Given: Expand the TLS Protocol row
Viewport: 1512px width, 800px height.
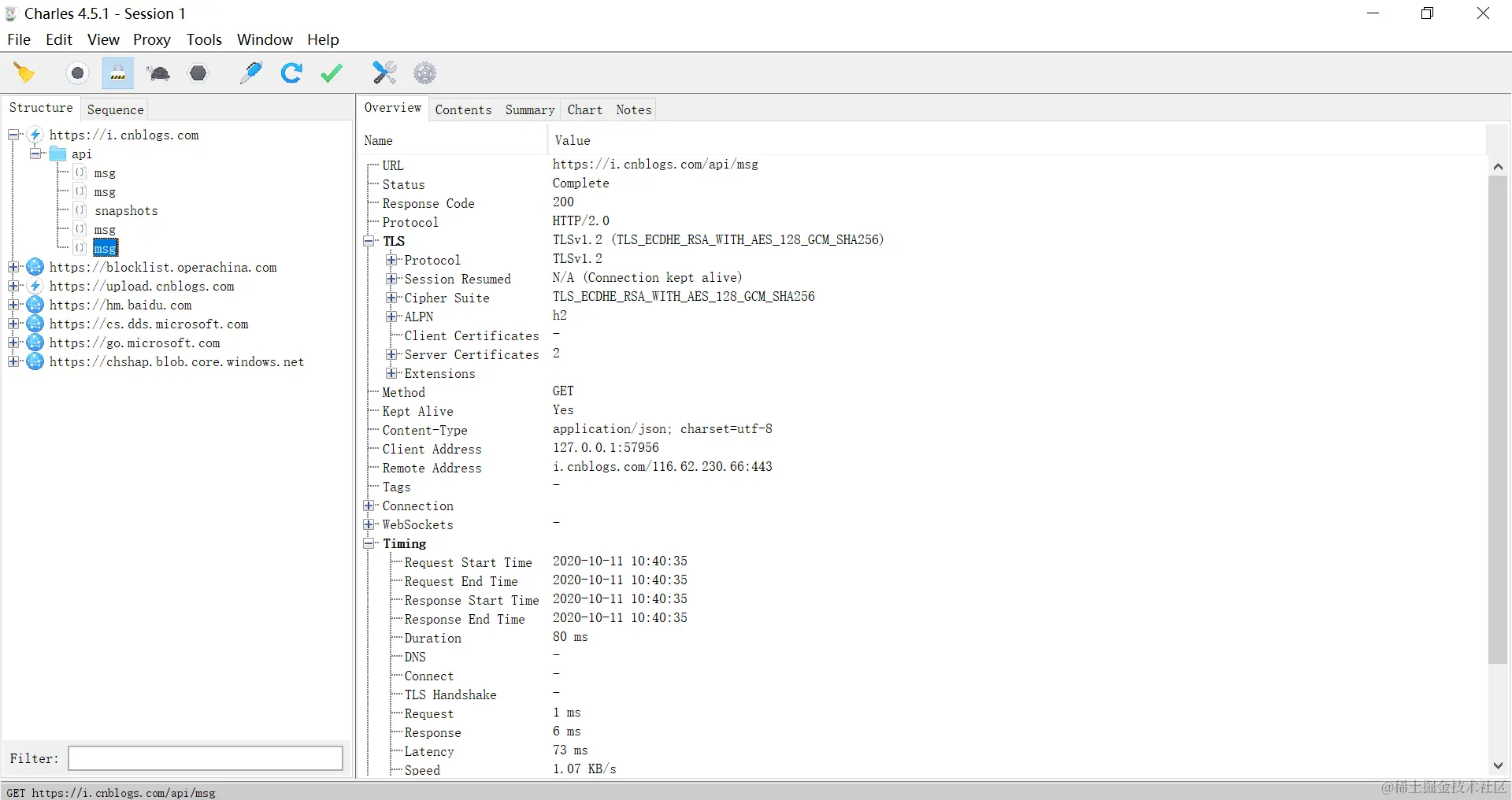Looking at the screenshot, I should (x=391, y=260).
